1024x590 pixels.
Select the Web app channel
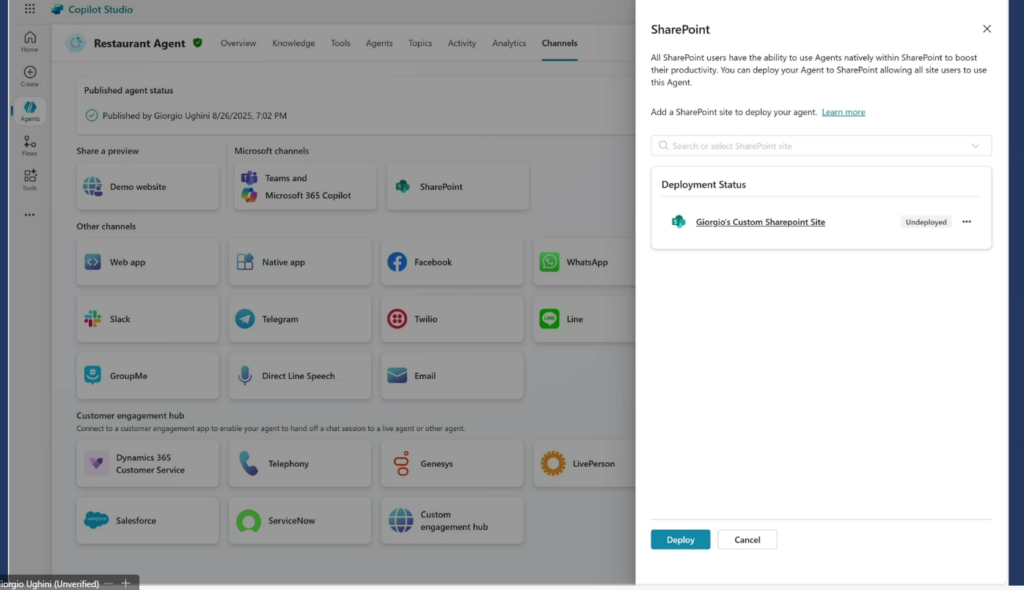tap(148, 262)
